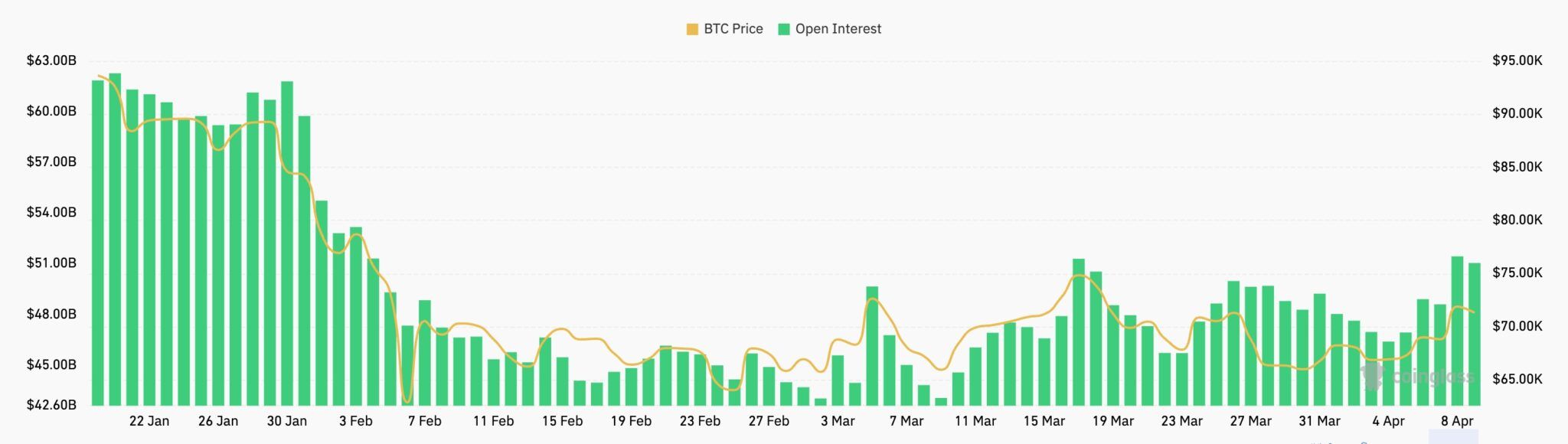
Task: Click the coinglass watermark logo icon
Action: click(1373, 377)
